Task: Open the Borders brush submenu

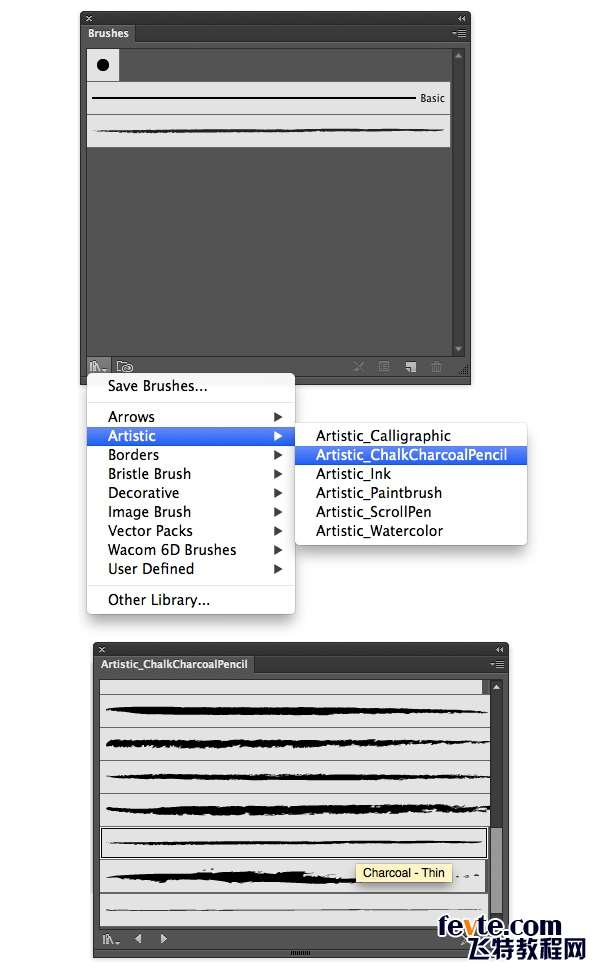Action: [191, 455]
